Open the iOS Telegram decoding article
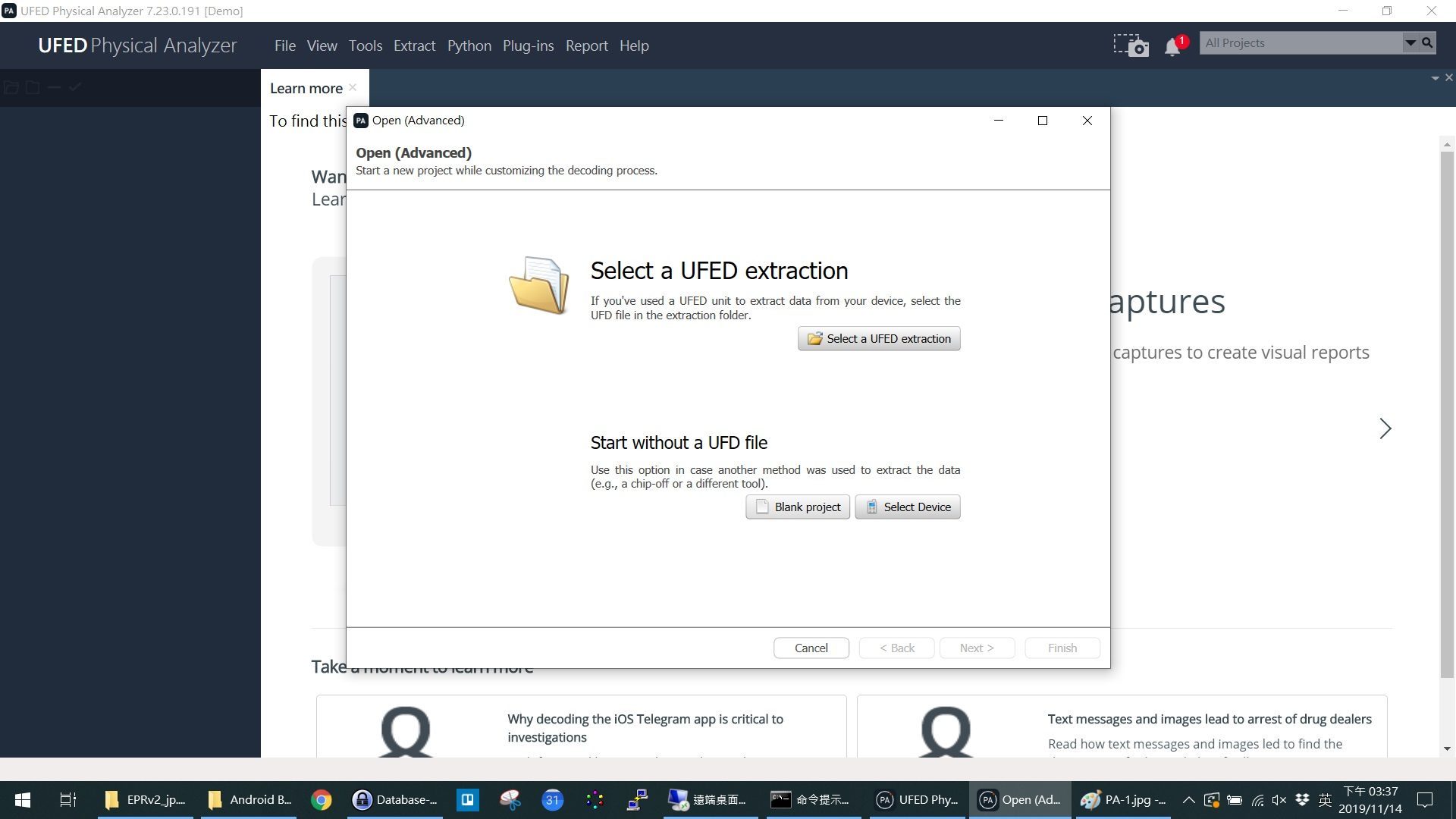1456x819 pixels. point(645,727)
